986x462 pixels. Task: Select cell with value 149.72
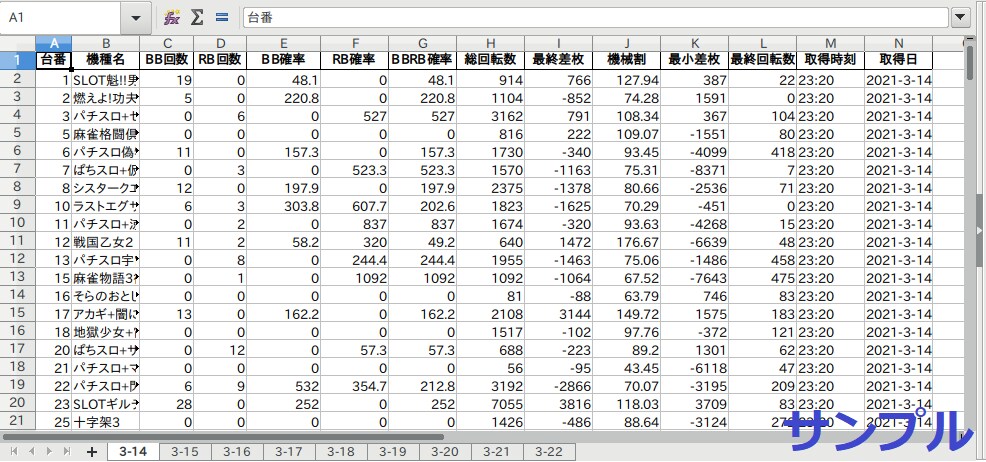pyautogui.click(x=626, y=313)
